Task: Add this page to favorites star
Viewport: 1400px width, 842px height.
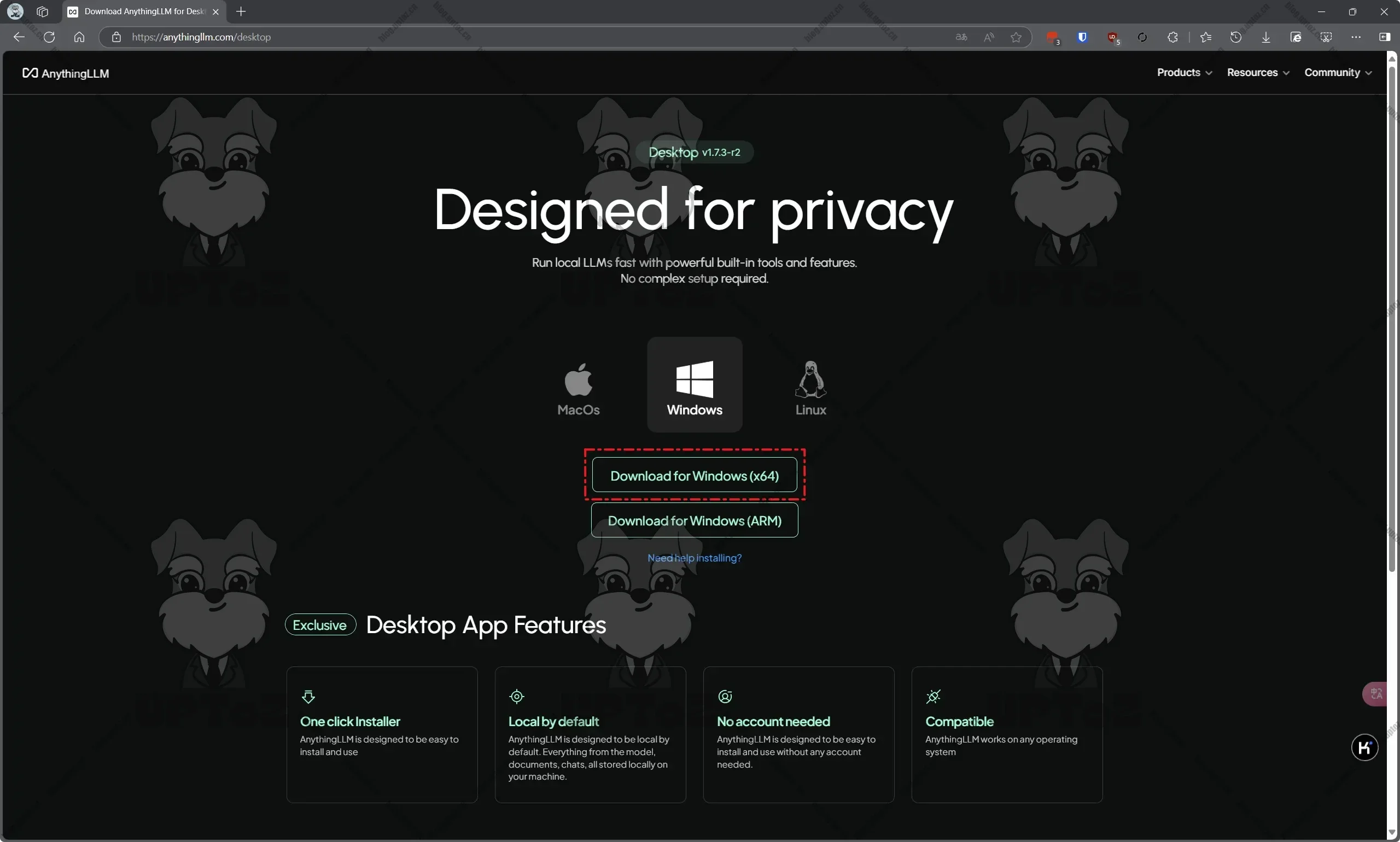Action: click(1016, 37)
